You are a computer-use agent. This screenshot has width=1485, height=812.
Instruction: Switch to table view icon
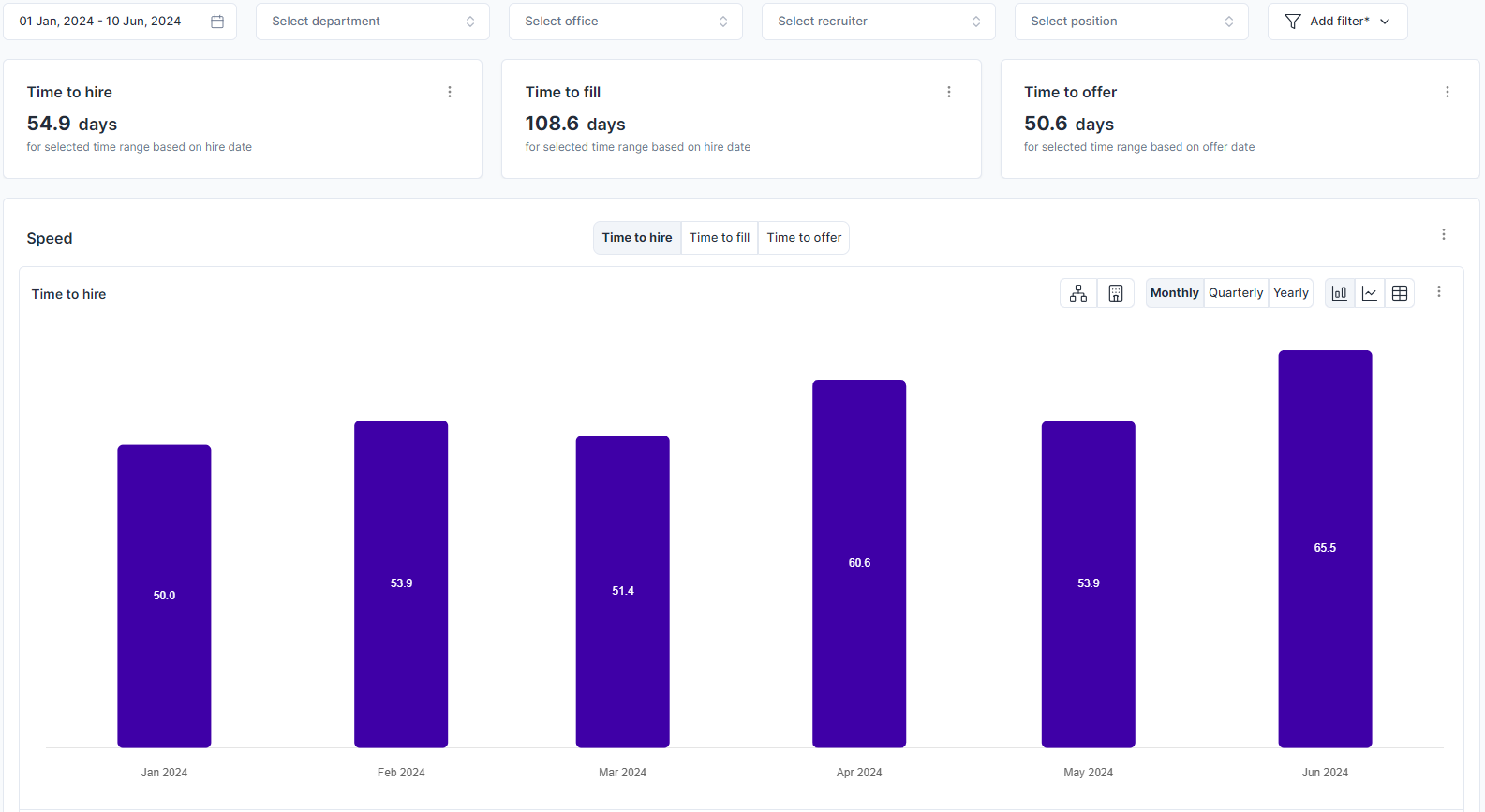1400,293
